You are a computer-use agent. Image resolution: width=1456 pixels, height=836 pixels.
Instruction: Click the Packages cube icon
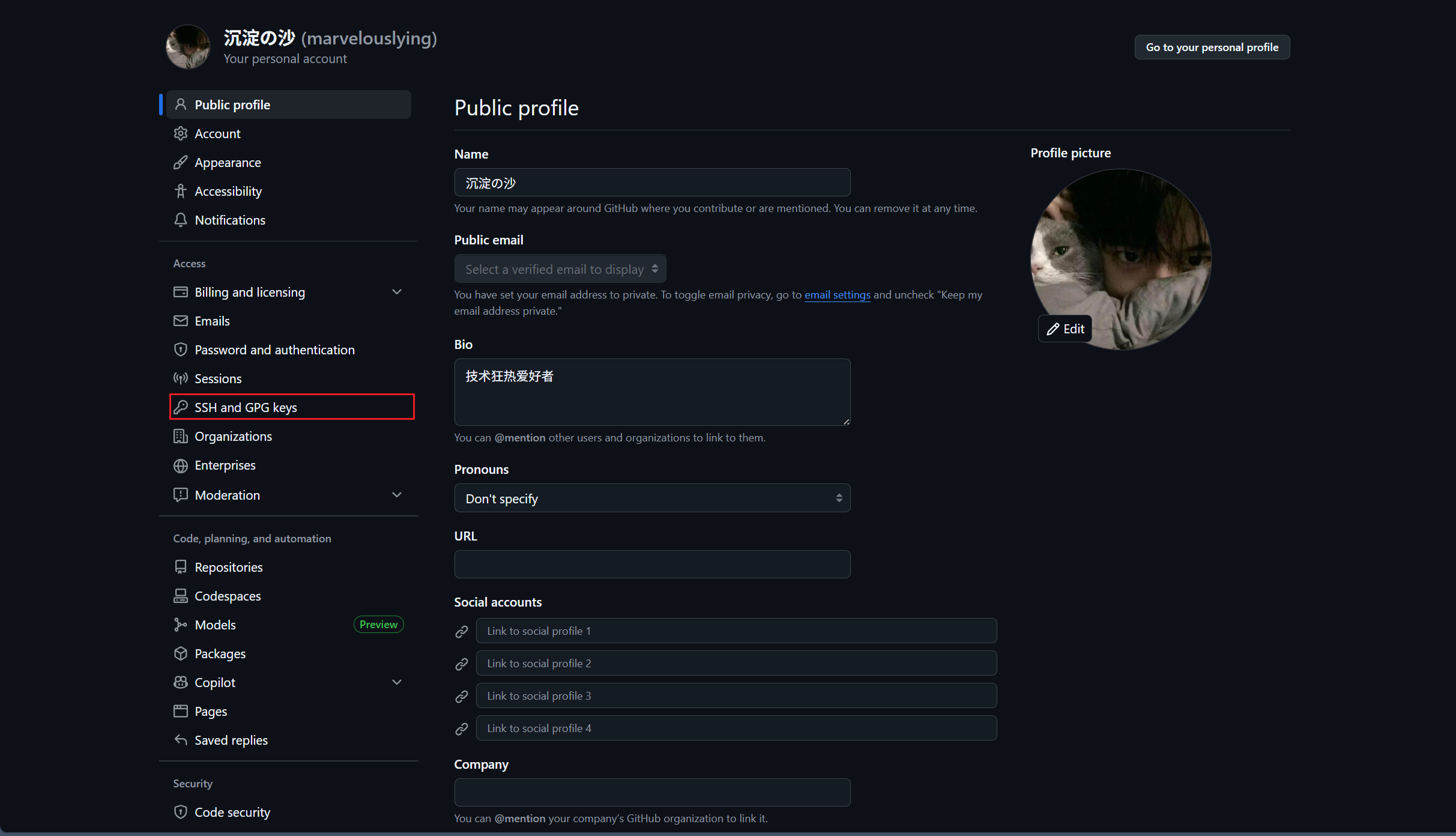click(x=181, y=653)
